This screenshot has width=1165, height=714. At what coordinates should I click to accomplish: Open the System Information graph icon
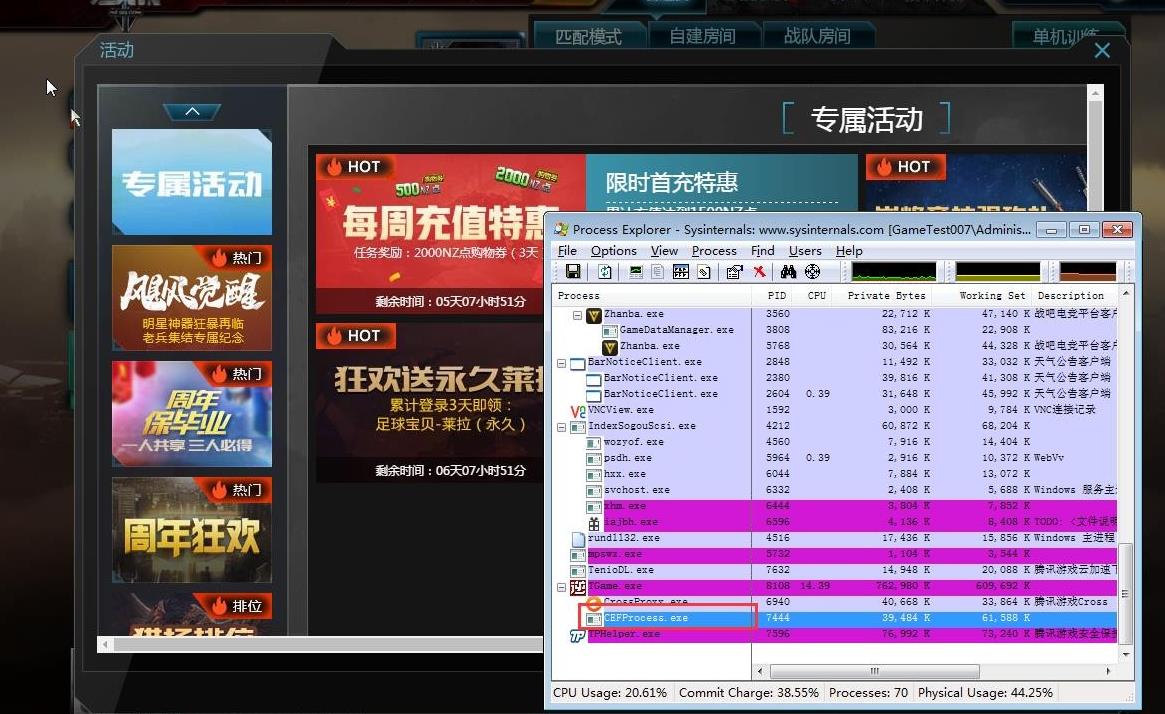click(636, 272)
